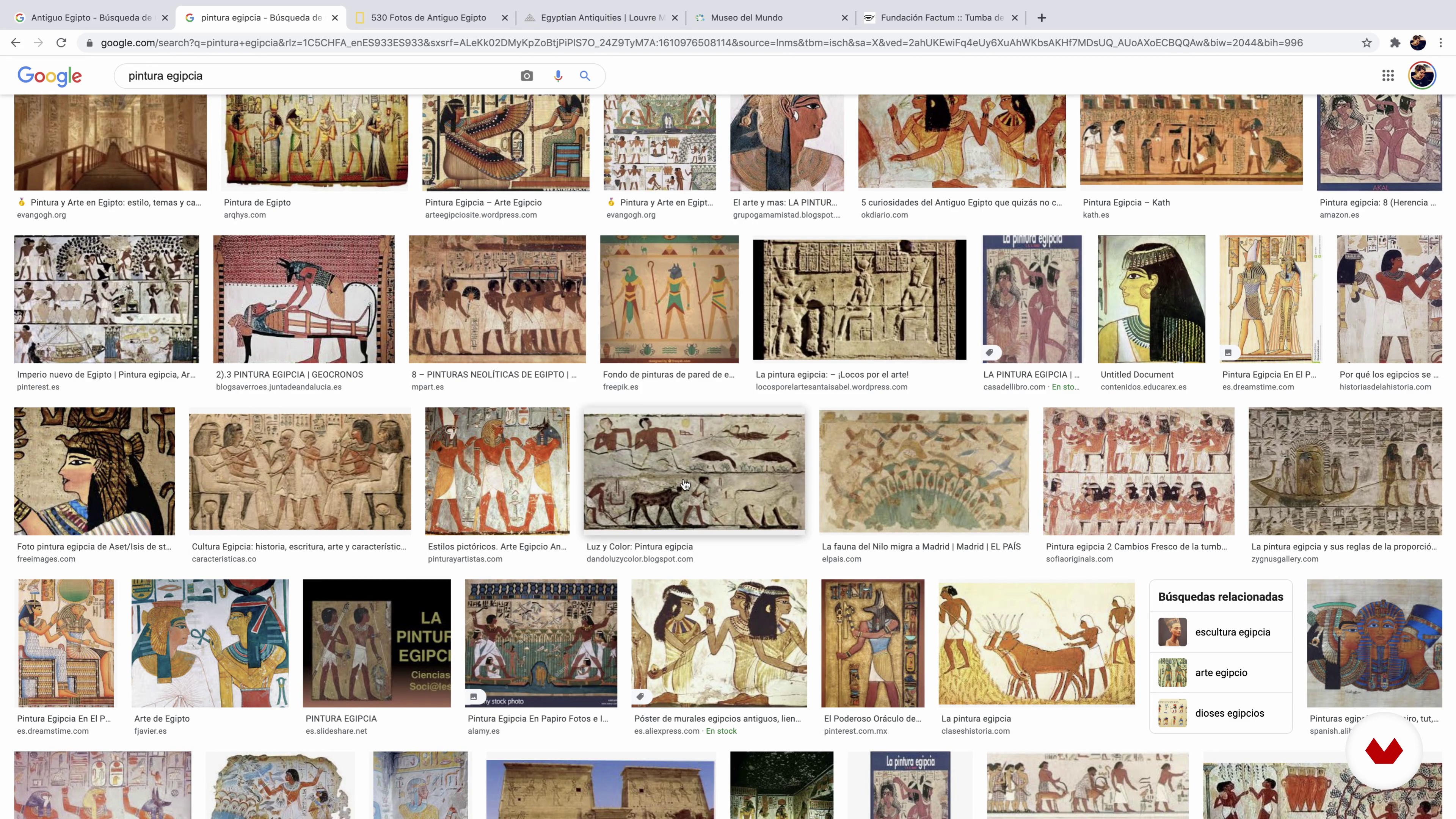Open Anubis mummification painting thumbnail
This screenshot has width=1456, height=819.
coord(303,299)
